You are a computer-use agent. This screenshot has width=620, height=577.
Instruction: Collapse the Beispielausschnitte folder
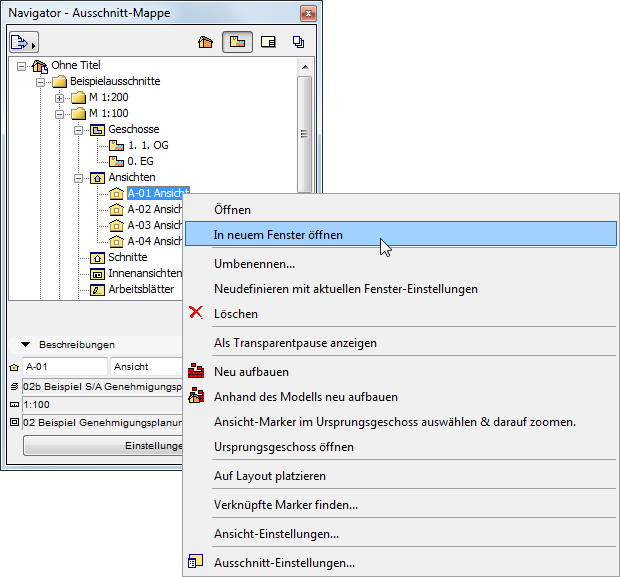pyautogui.click(x=40, y=82)
